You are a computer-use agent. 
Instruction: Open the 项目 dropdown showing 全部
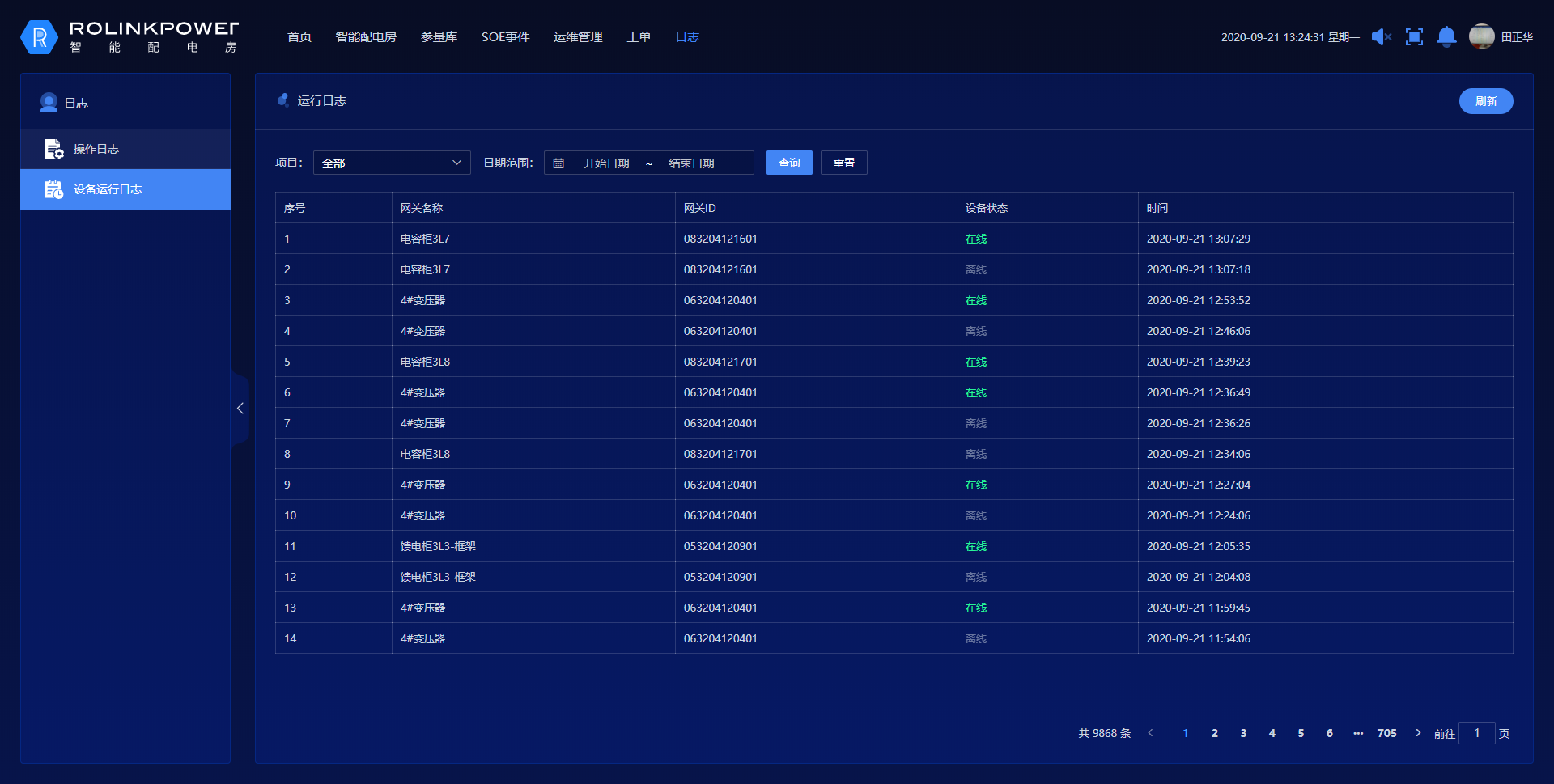click(392, 163)
